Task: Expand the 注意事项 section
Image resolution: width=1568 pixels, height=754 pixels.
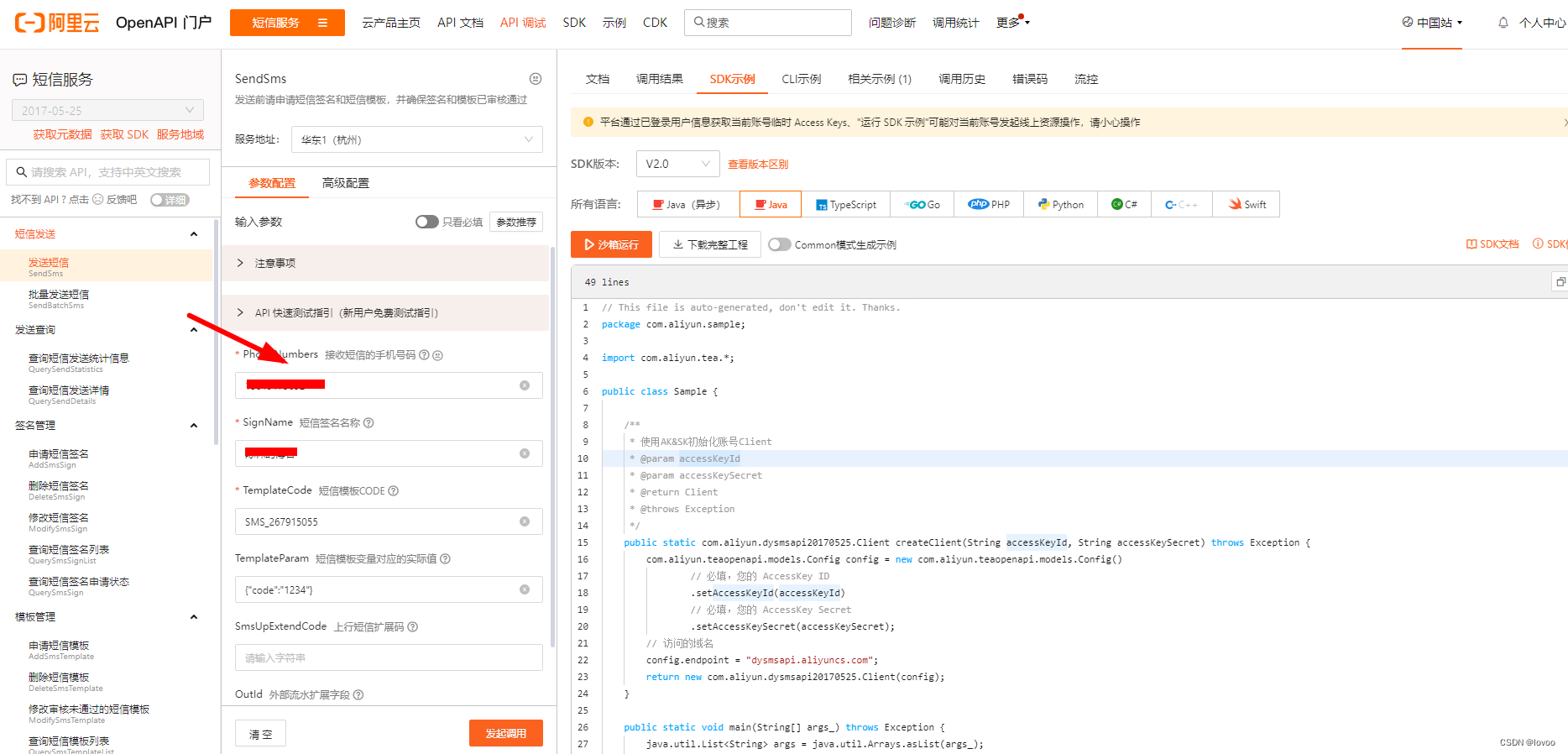Action: 386,263
